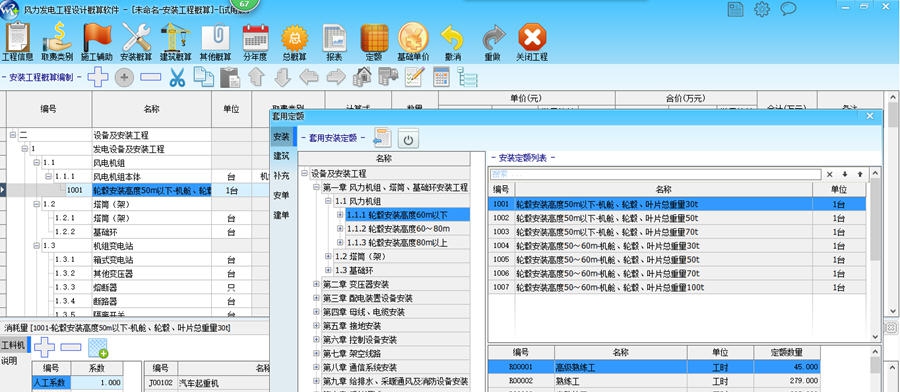This screenshot has width=900, height=392.
Task: Click the 关闭工程 red X icon
Action: tap(532, 41)
